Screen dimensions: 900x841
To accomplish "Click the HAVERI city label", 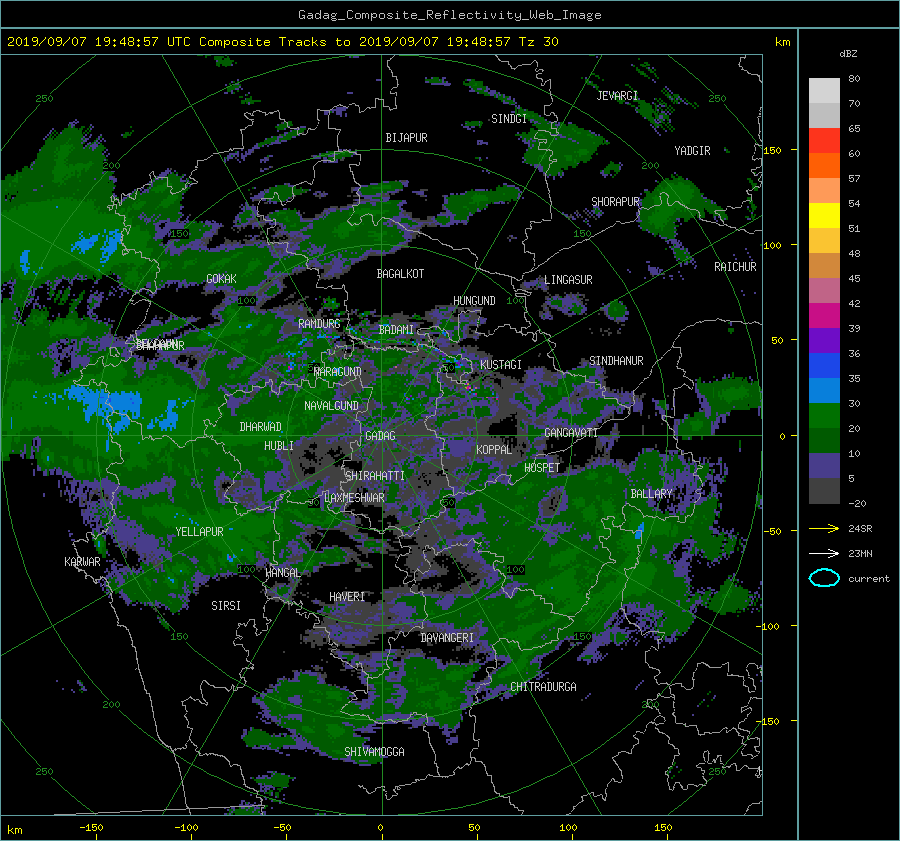I will click(347, 597).
